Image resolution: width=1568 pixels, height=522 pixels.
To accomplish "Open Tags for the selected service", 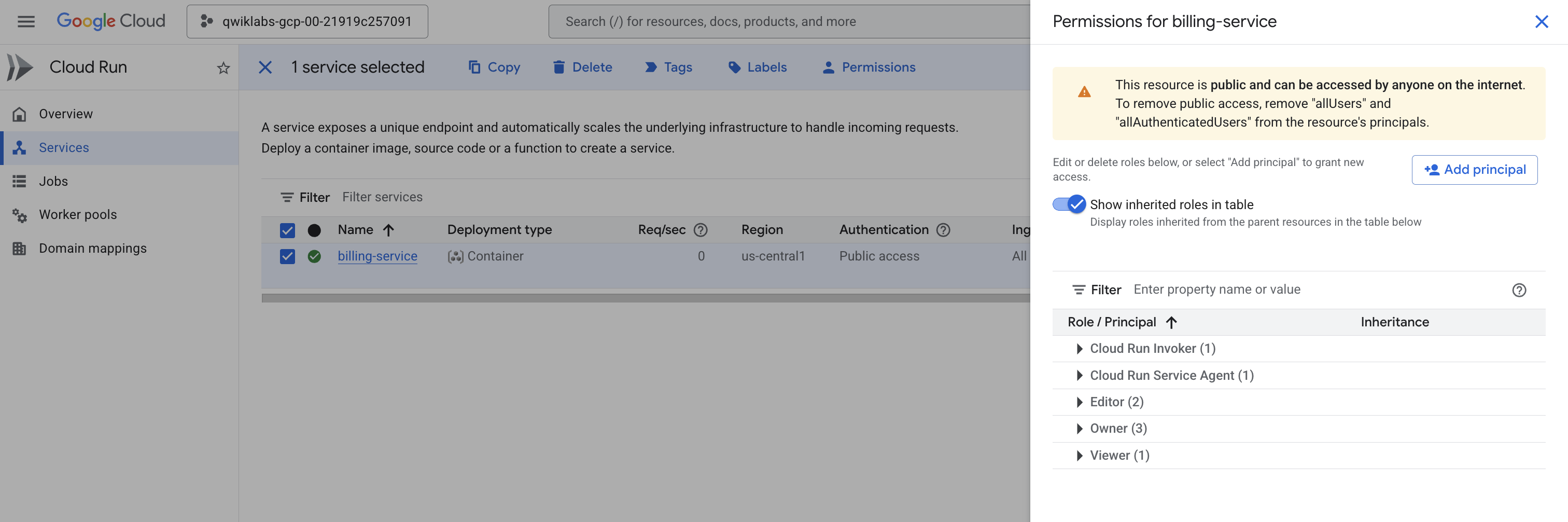I will click(x=668, y=67).
